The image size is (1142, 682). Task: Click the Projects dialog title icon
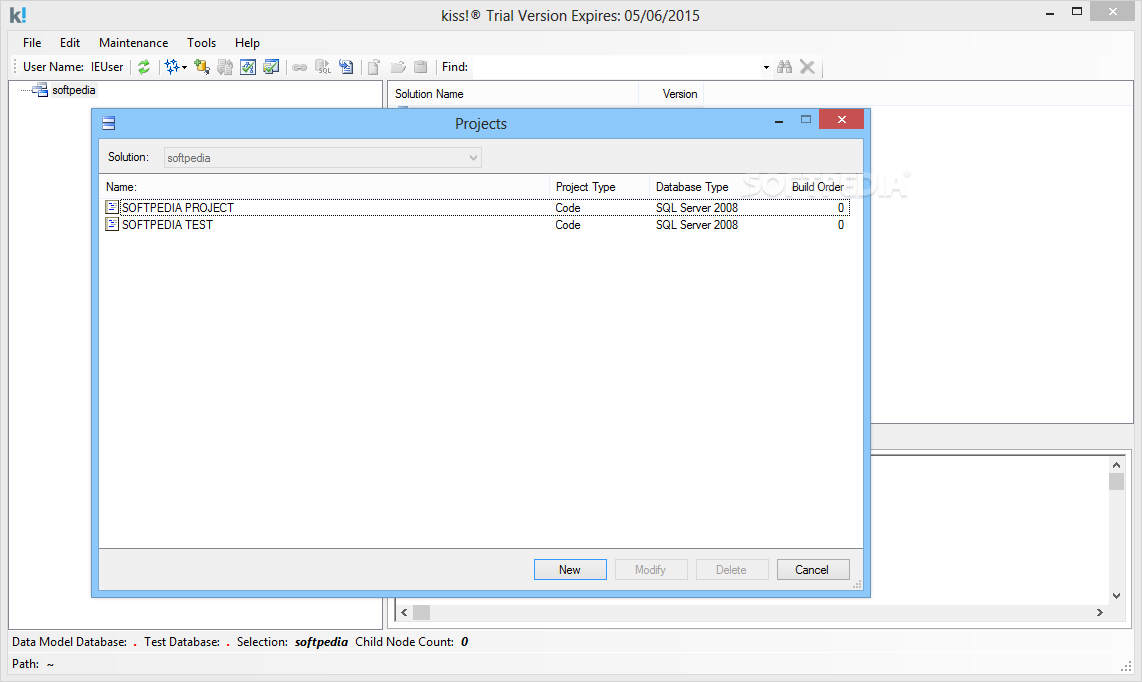109,123
